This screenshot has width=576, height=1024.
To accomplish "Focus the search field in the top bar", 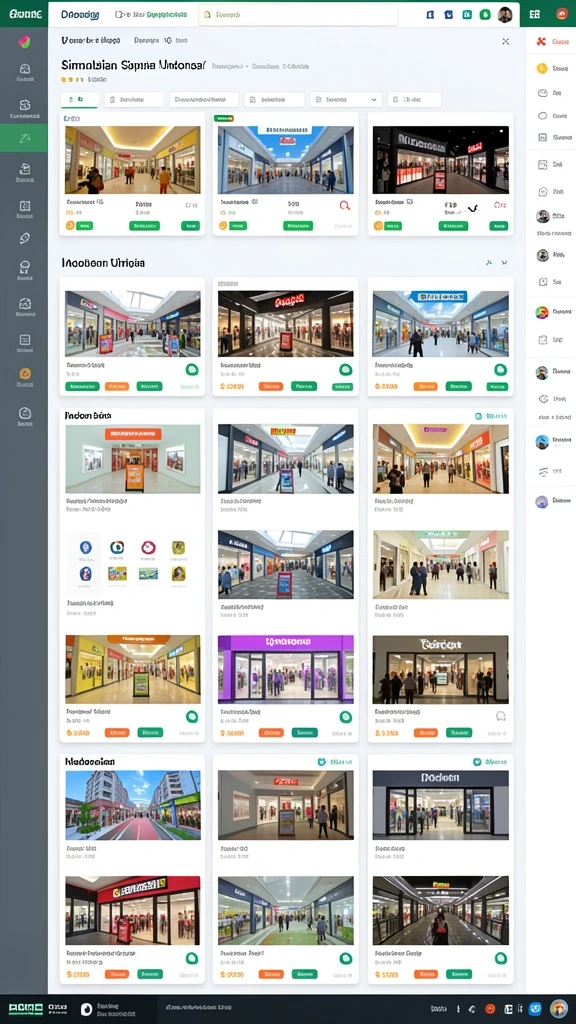I will click(298, 14).
